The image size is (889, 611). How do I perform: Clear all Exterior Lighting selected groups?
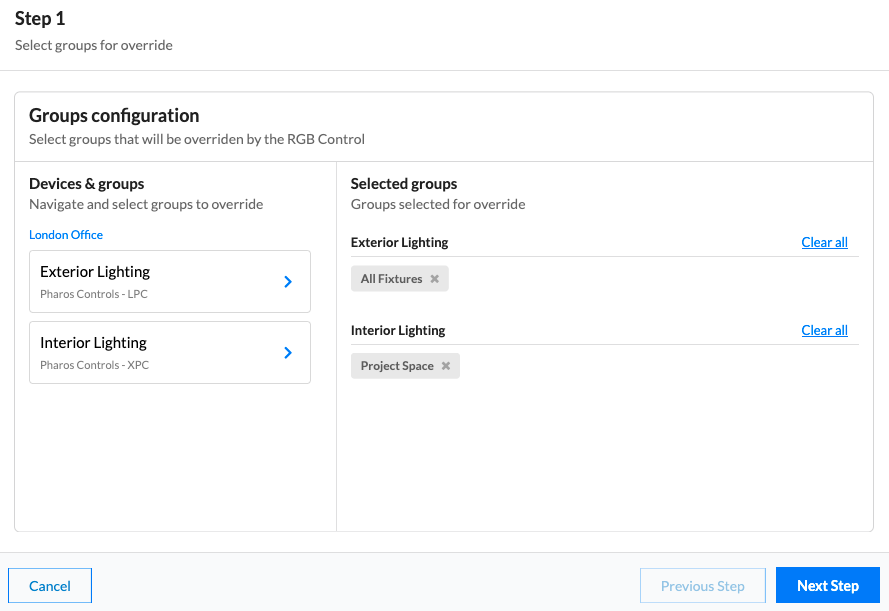pyautogui.click(x=824, y=242)
